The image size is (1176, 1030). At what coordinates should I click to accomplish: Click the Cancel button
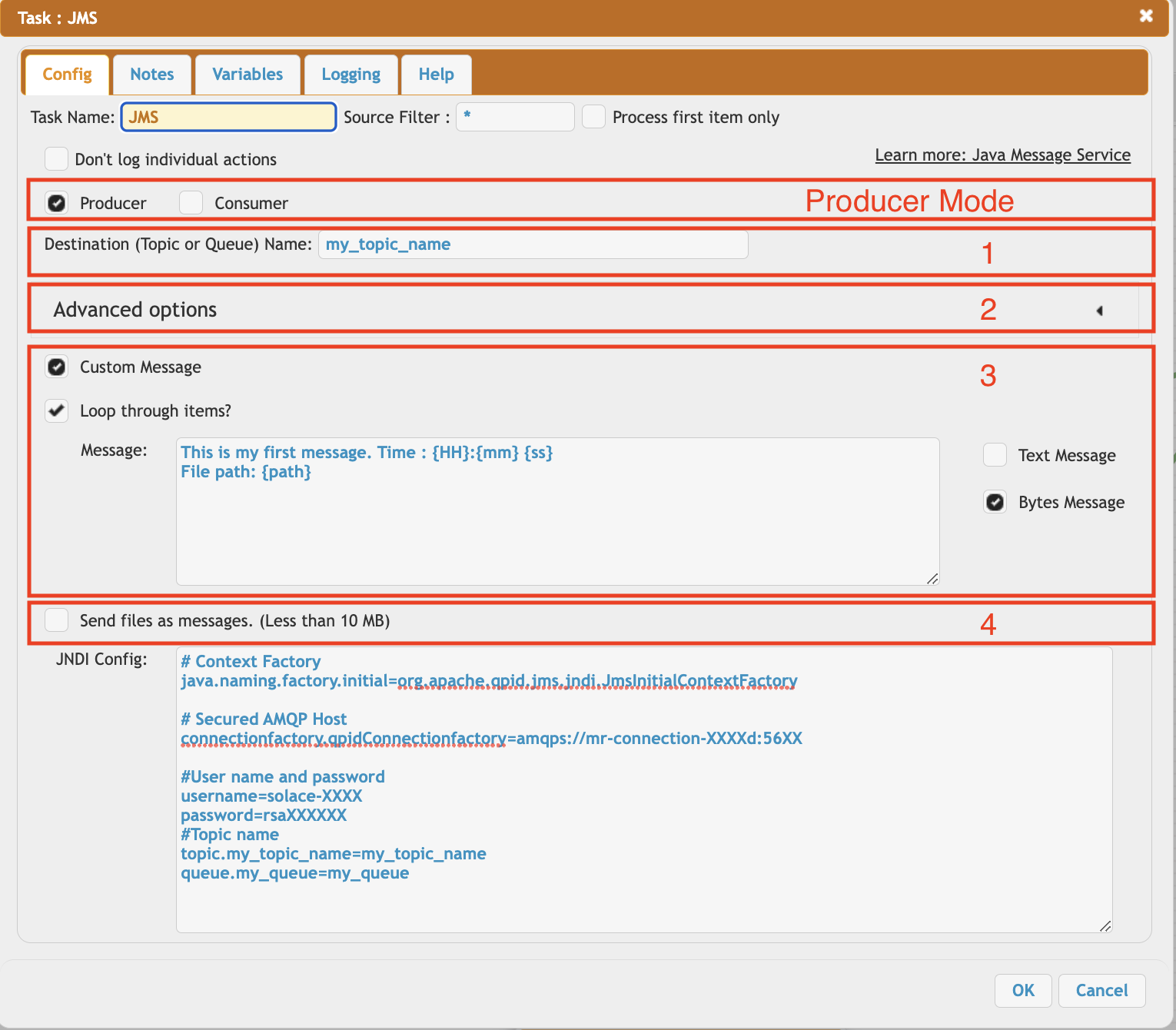[x=1101, y=990]
